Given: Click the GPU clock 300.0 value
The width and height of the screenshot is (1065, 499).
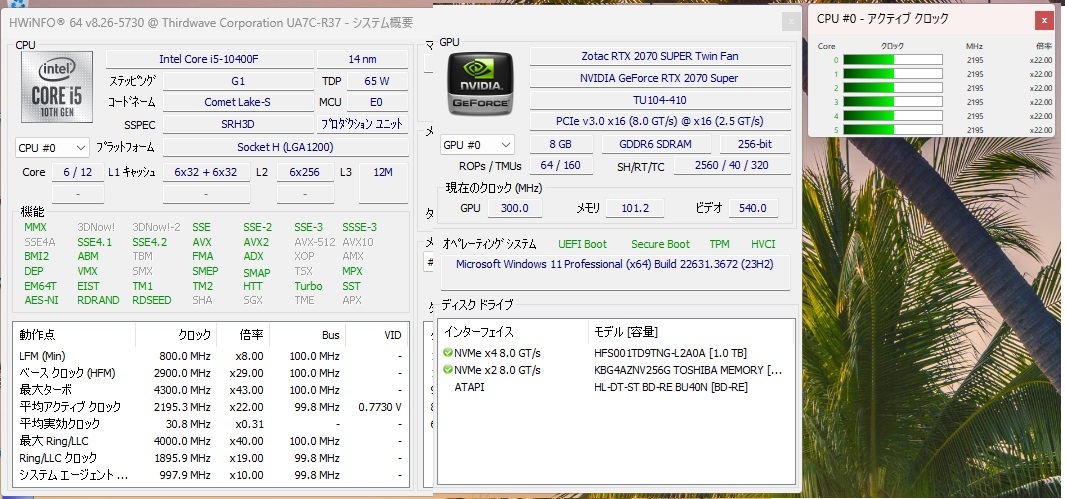Looking at the screenshot, I should coord(515,208).
